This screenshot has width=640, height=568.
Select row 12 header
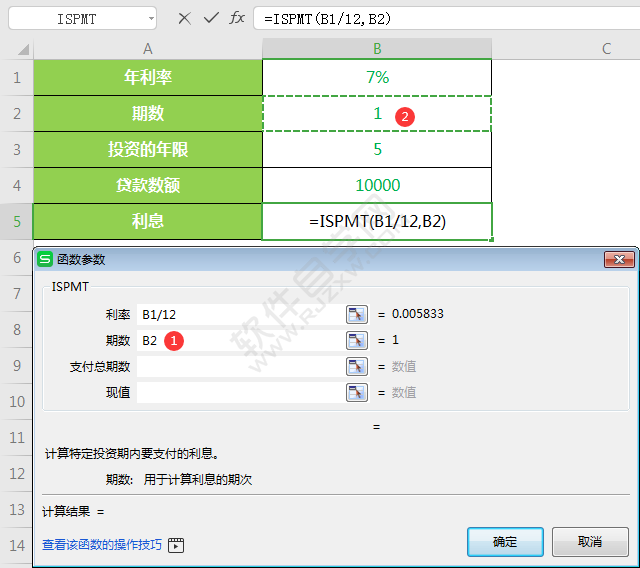[x=17, y=474]
